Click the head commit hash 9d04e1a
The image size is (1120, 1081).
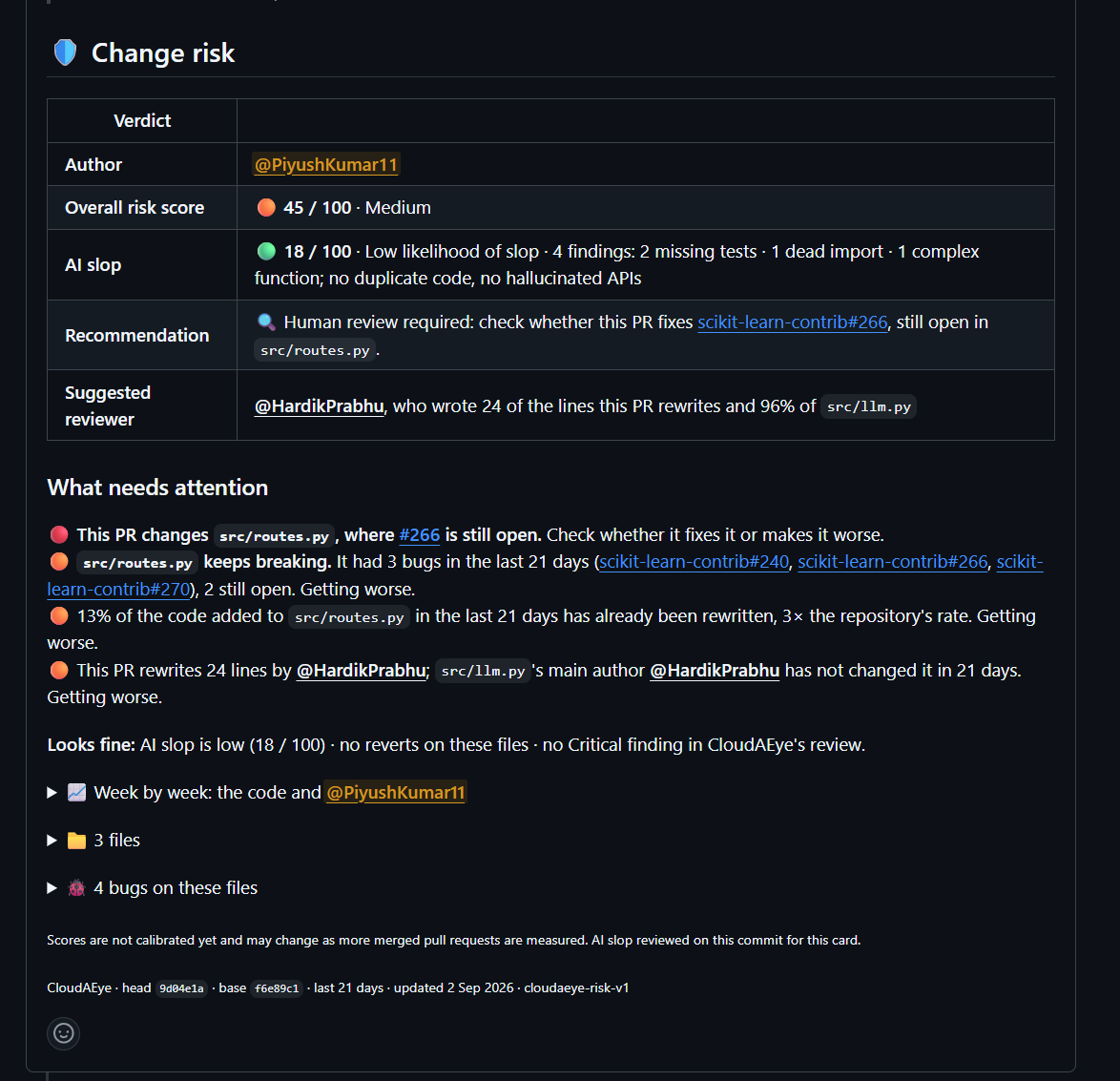coord(181,988)
